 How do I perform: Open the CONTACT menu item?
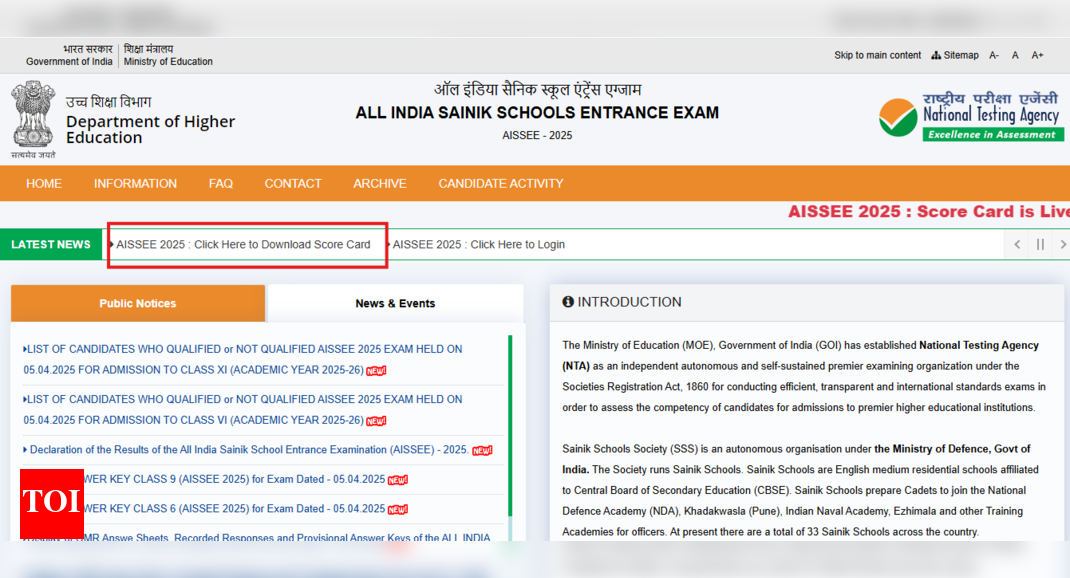[293, 184]
